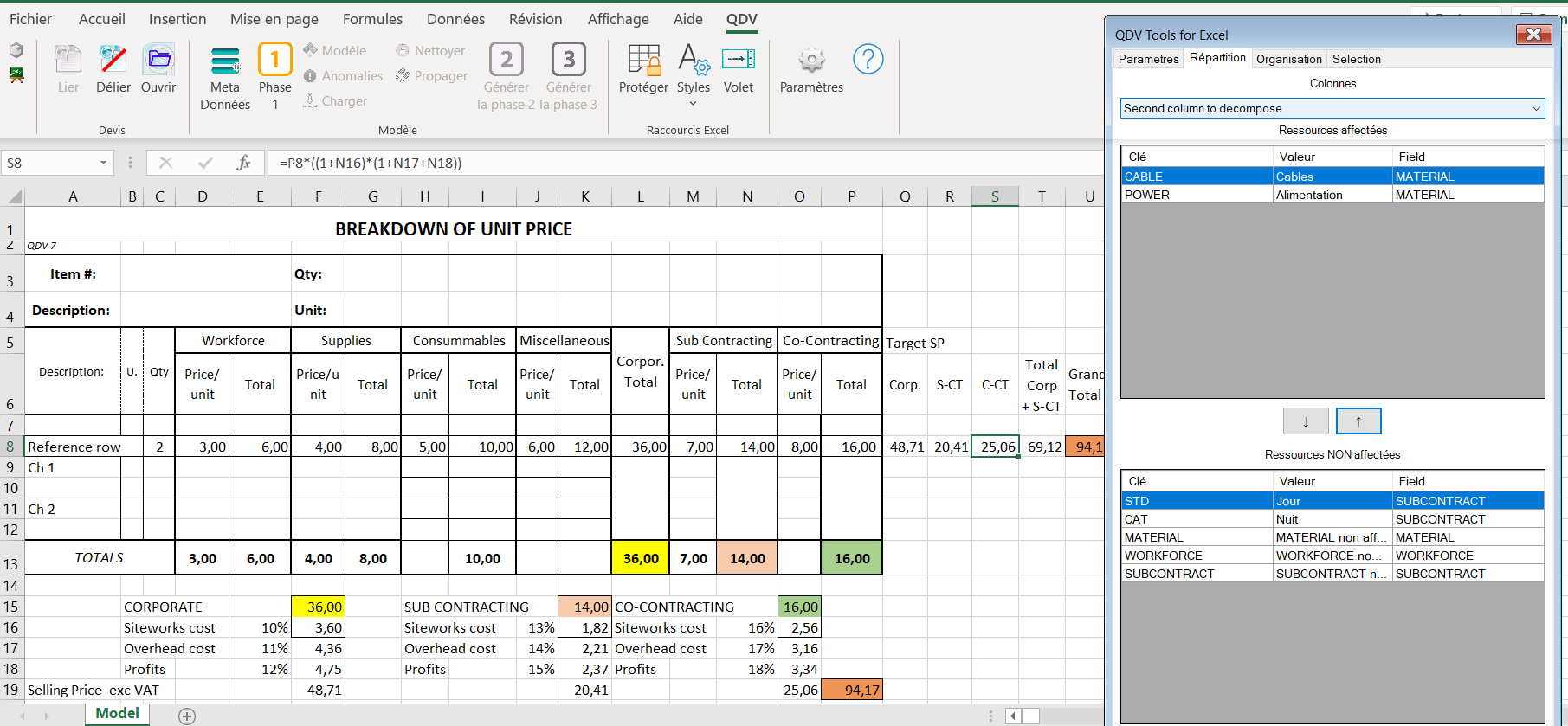Click the Modèle ribbon command
Image resolution: width=1568 pixels, height=726 pixels.
(335, 51)
